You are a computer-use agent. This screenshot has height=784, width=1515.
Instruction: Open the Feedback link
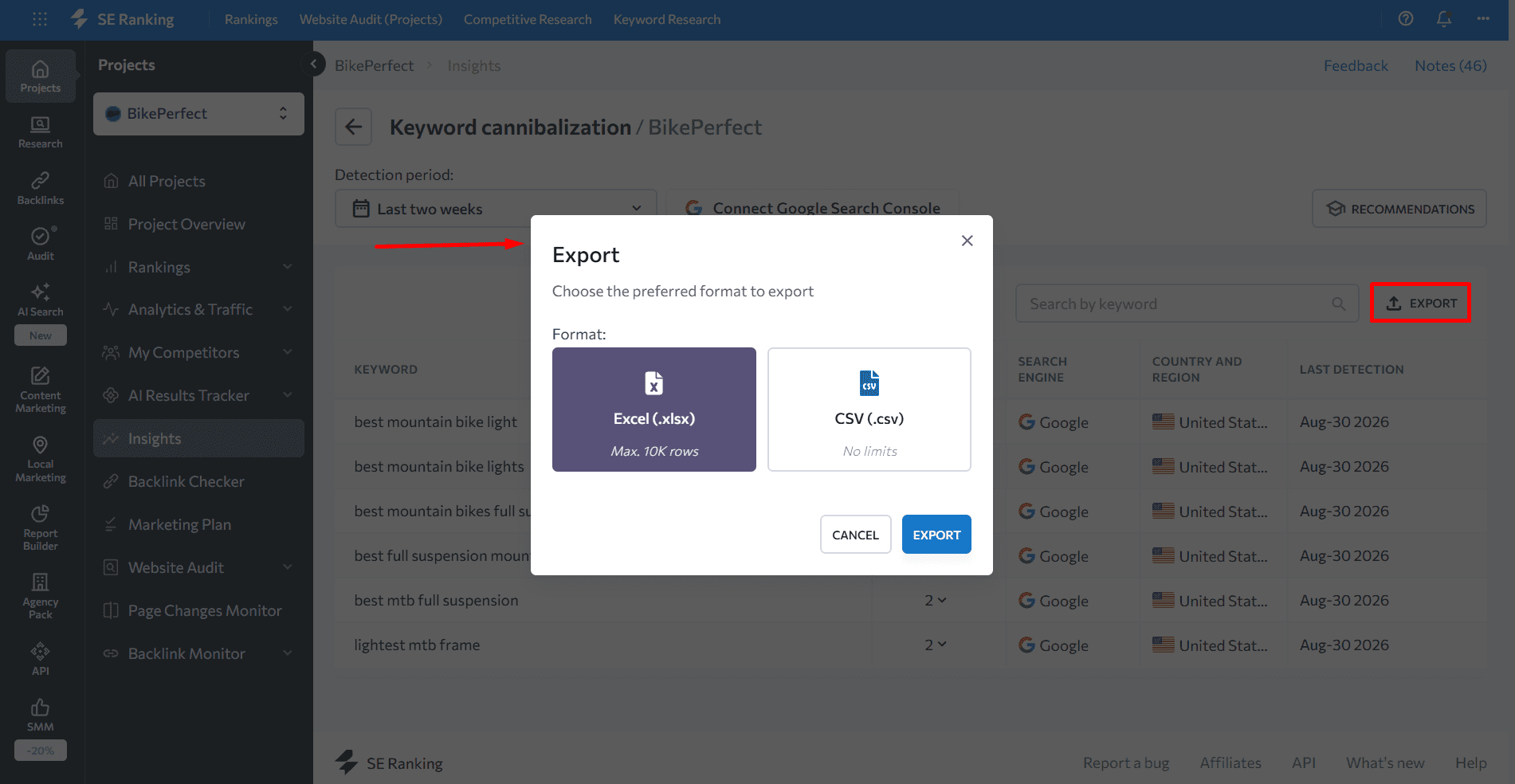pos(1356,65)
